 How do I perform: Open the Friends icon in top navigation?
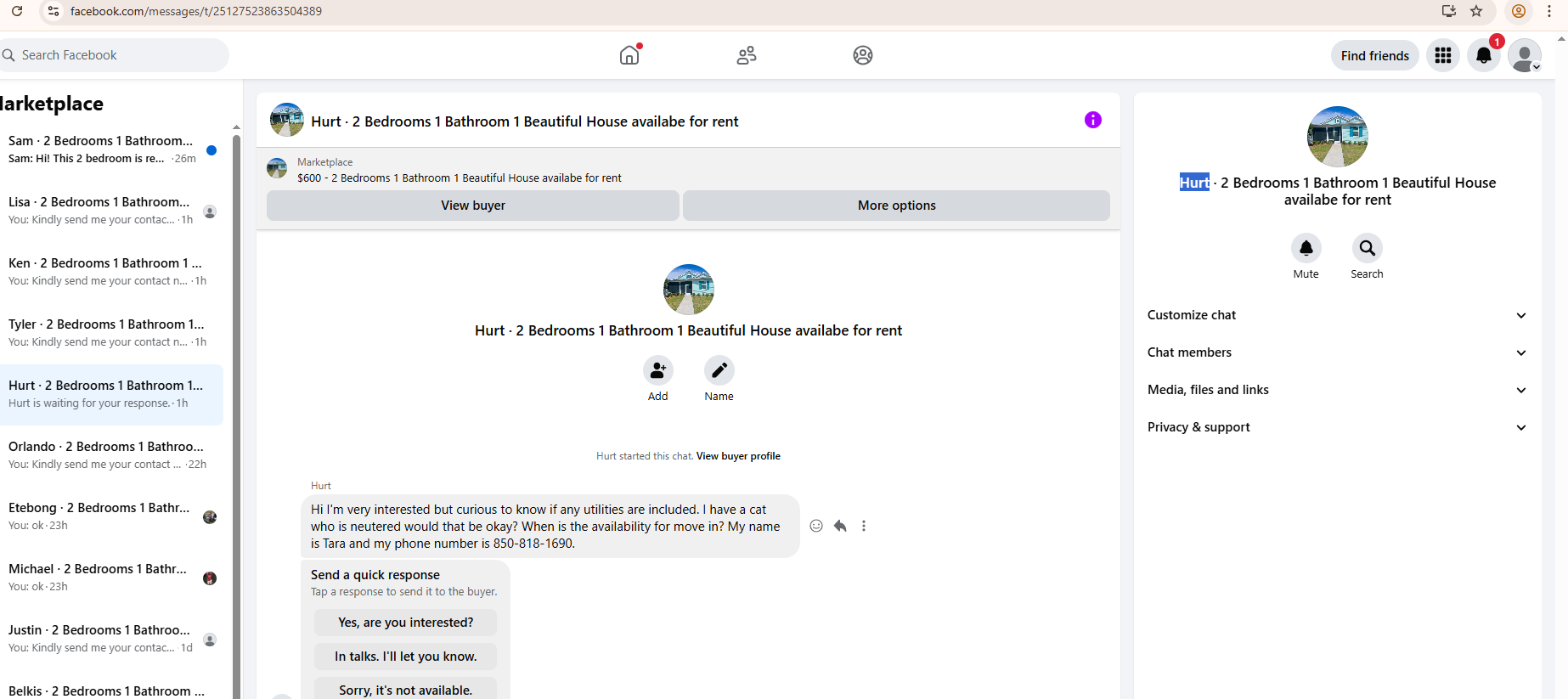pos(747,55)
